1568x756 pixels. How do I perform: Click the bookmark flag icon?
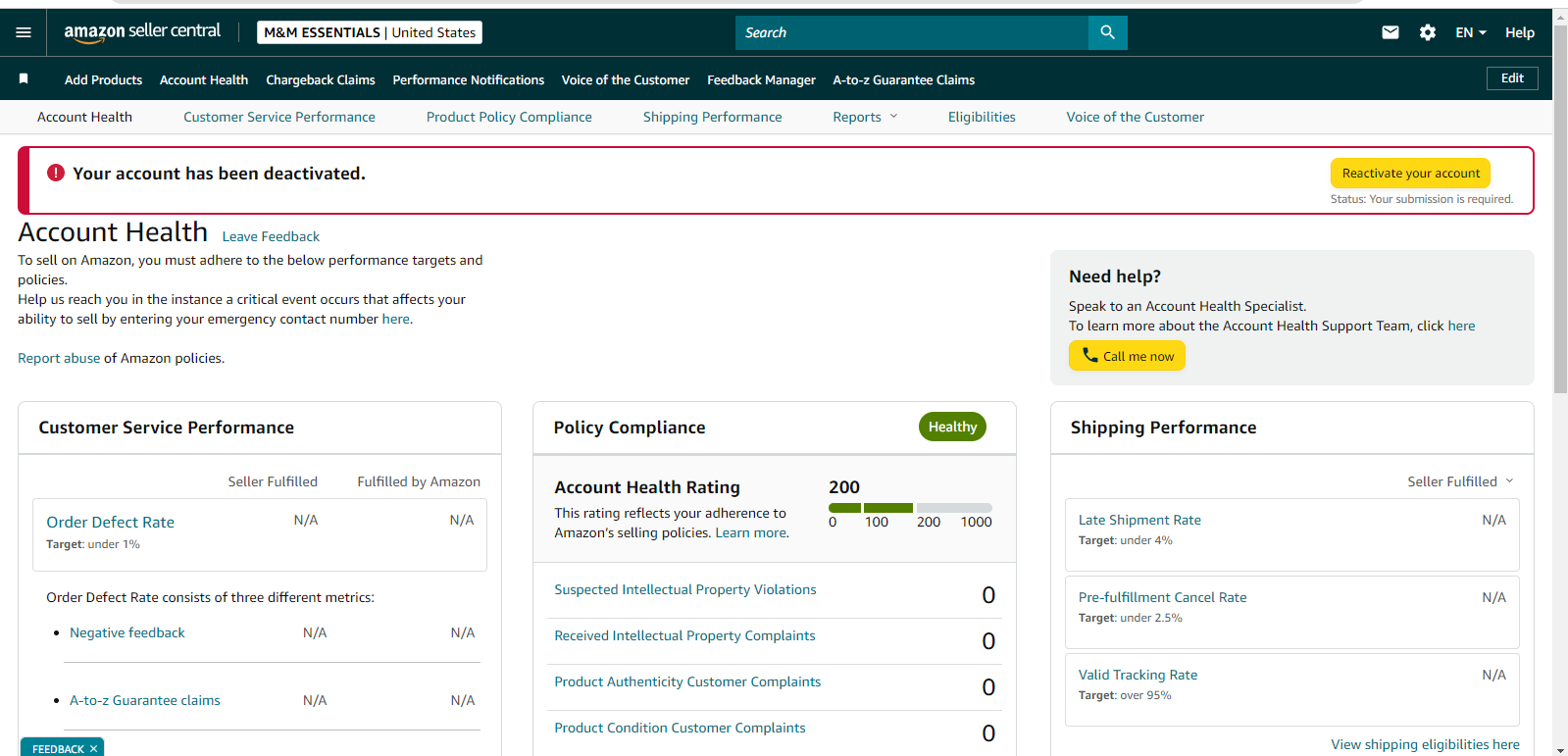click(24, 78)
